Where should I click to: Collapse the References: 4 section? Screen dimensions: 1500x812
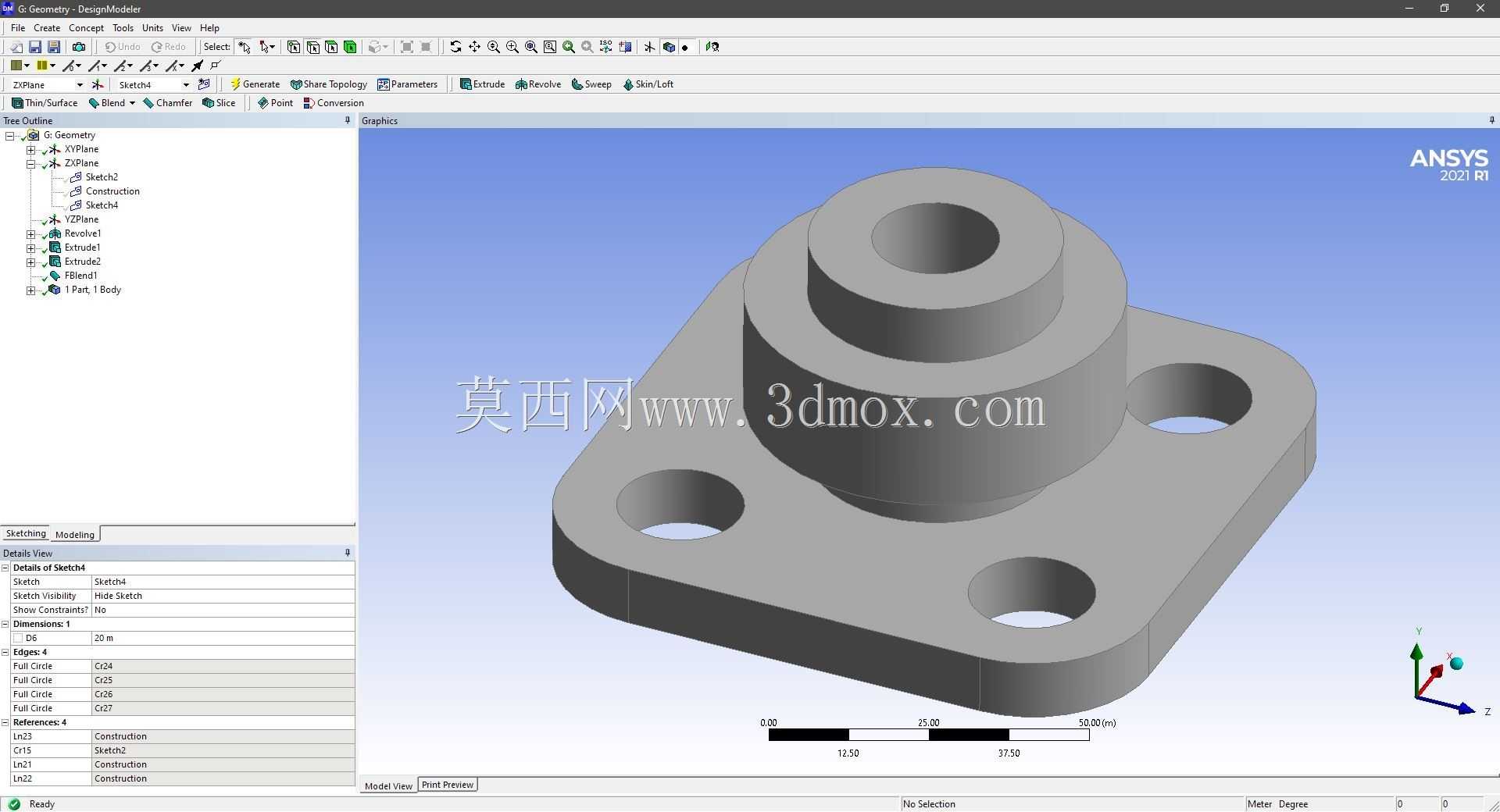pos(5,722)
